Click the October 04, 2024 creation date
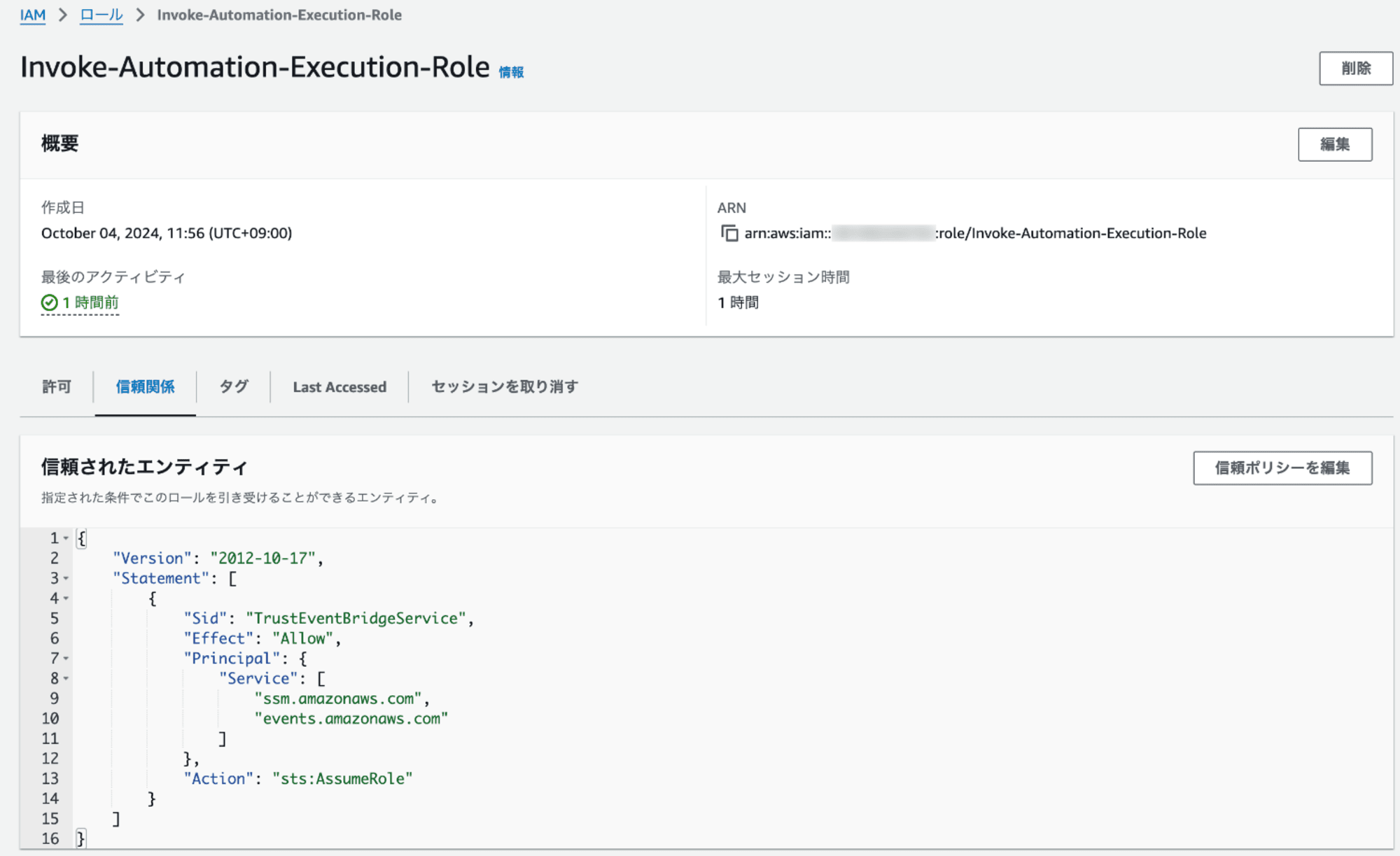 167,233
